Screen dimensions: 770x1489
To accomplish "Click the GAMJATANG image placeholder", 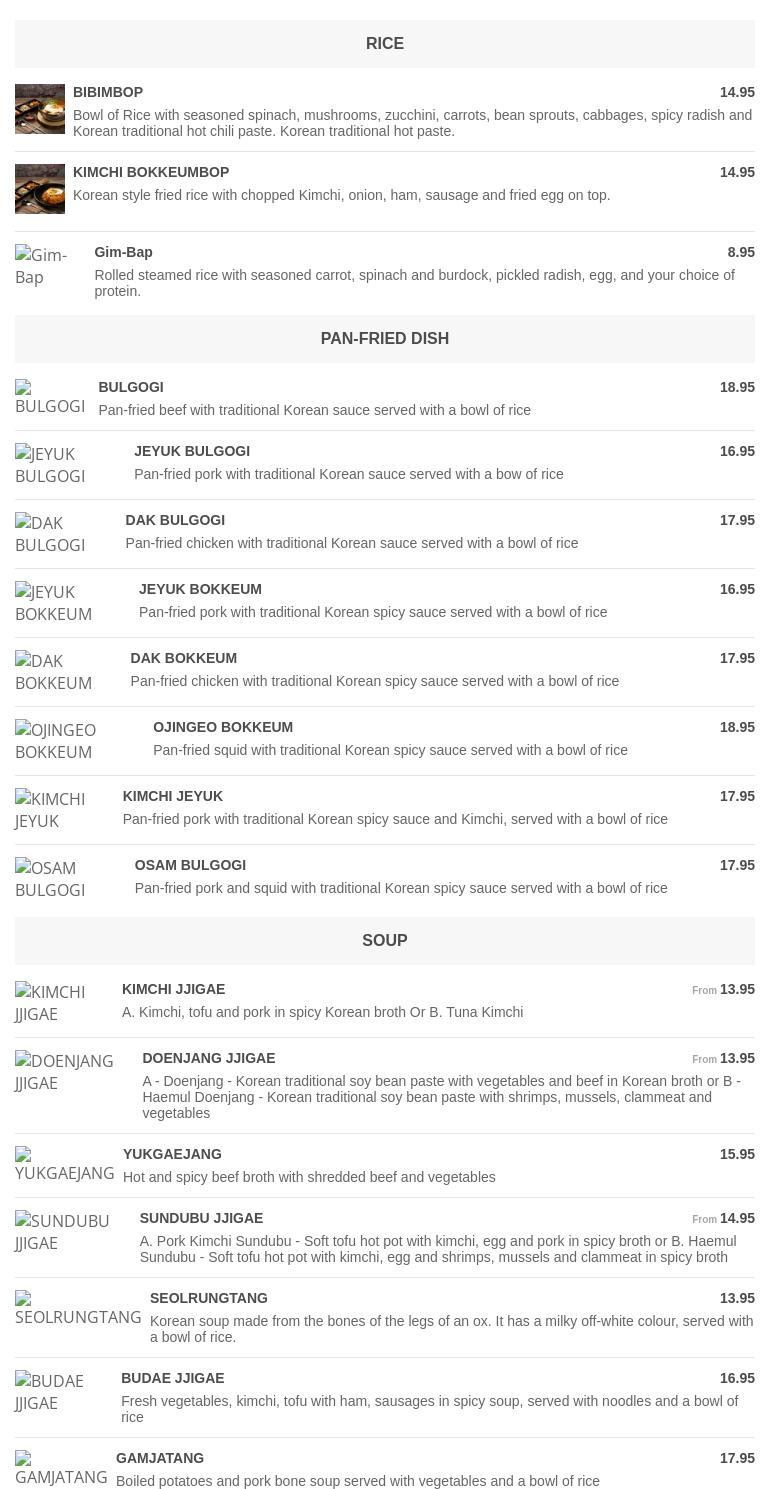I will [61, 1469].
